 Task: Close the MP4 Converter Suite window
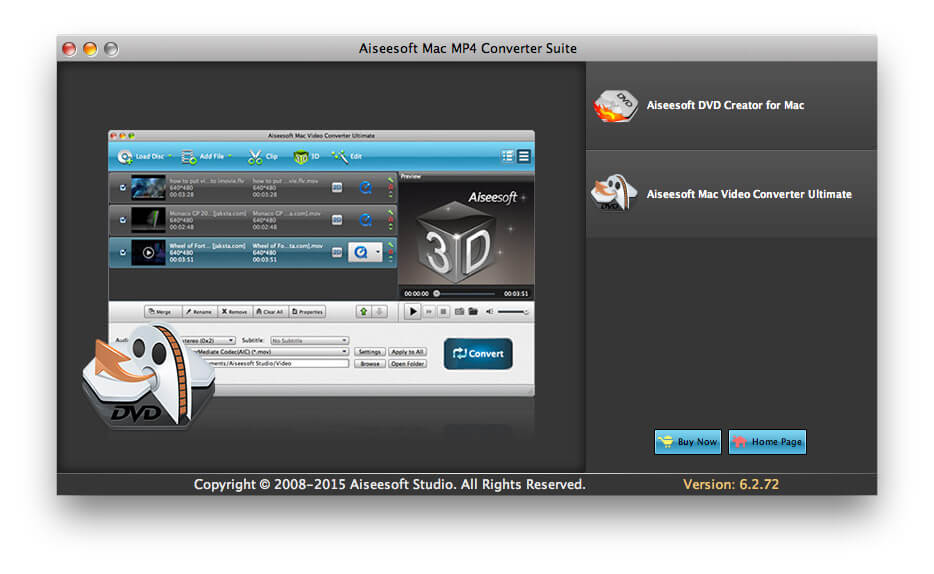click(70, 49)
